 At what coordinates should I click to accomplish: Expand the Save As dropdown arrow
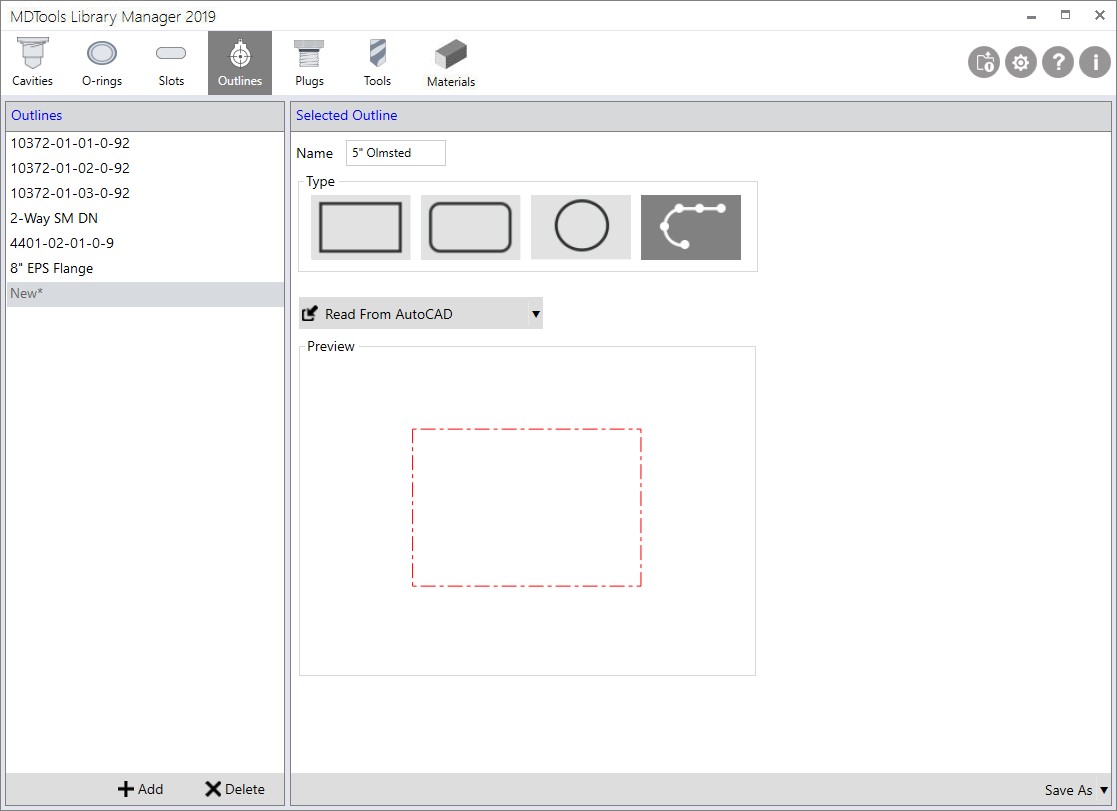click(x=1103, y=790)
